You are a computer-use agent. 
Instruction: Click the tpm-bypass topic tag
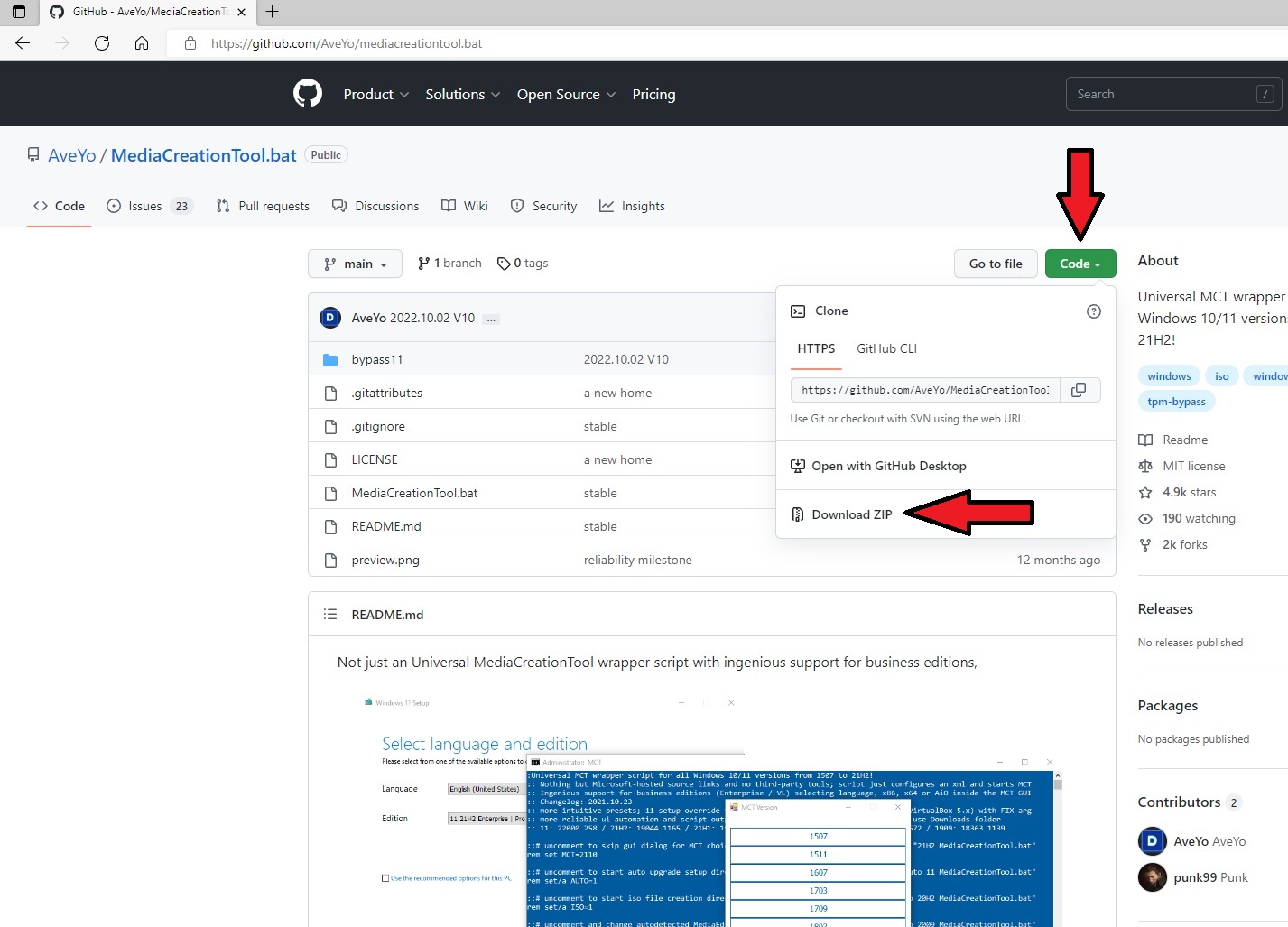(1176, 402)
